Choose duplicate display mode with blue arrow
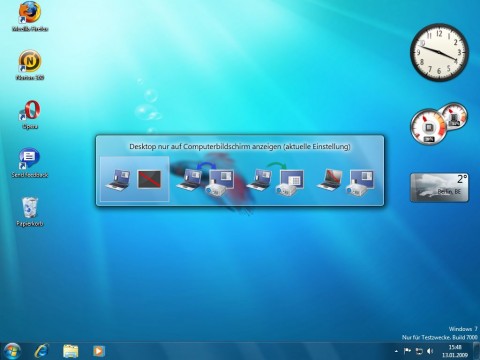480x360 pixels. [205, 179]
